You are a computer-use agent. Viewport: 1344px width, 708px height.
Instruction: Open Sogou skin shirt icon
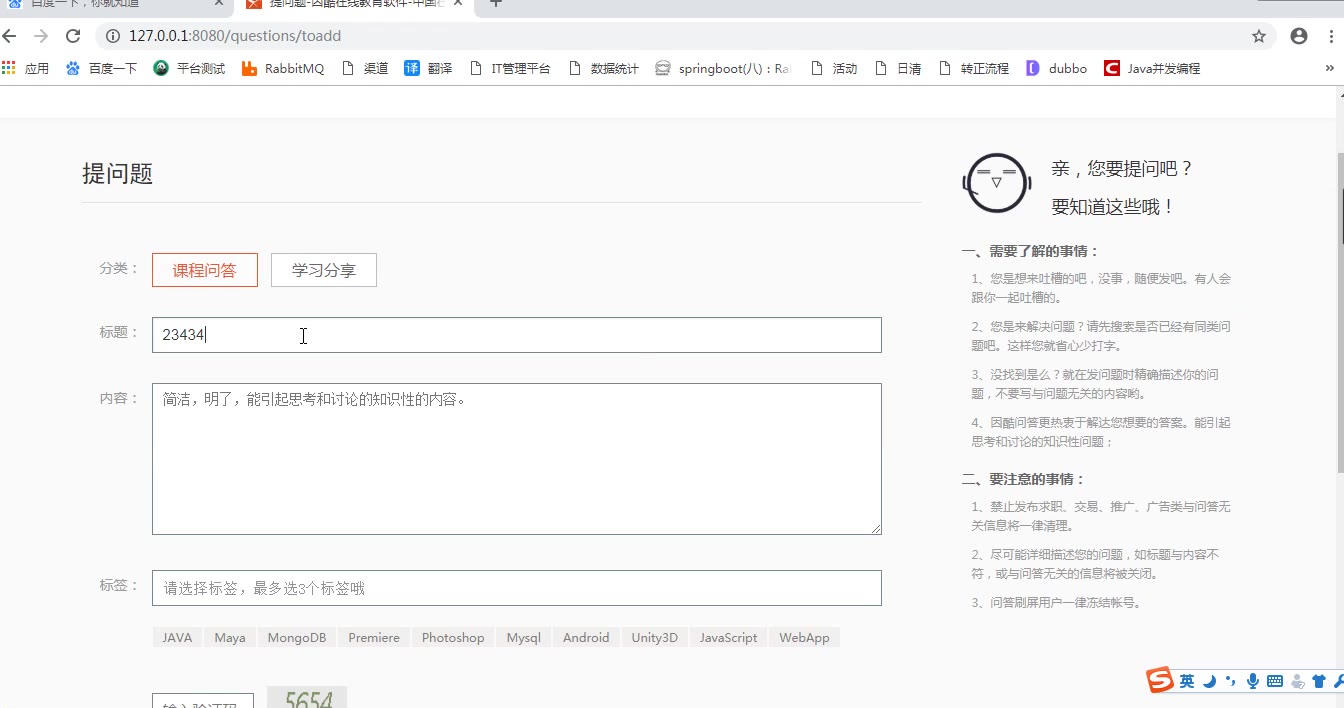pos(1319,681)
